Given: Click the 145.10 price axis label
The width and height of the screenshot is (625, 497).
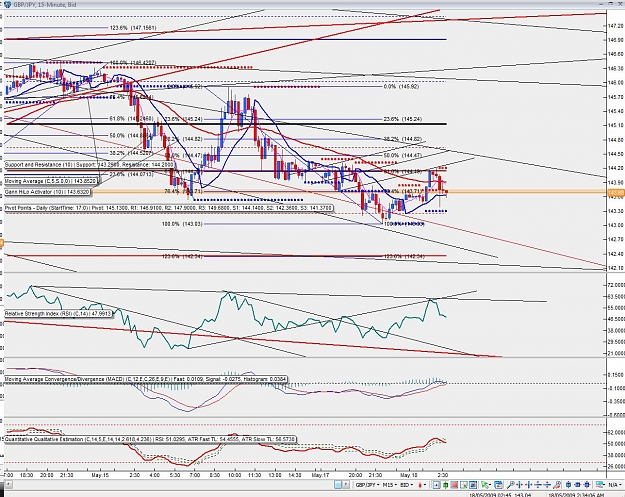Looking at the screenshot, I should (x=616, y=125).
